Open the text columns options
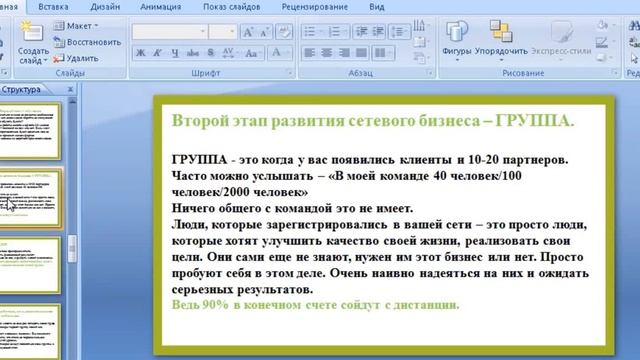Viewport: 640px width, 360px height. point(382,53)
